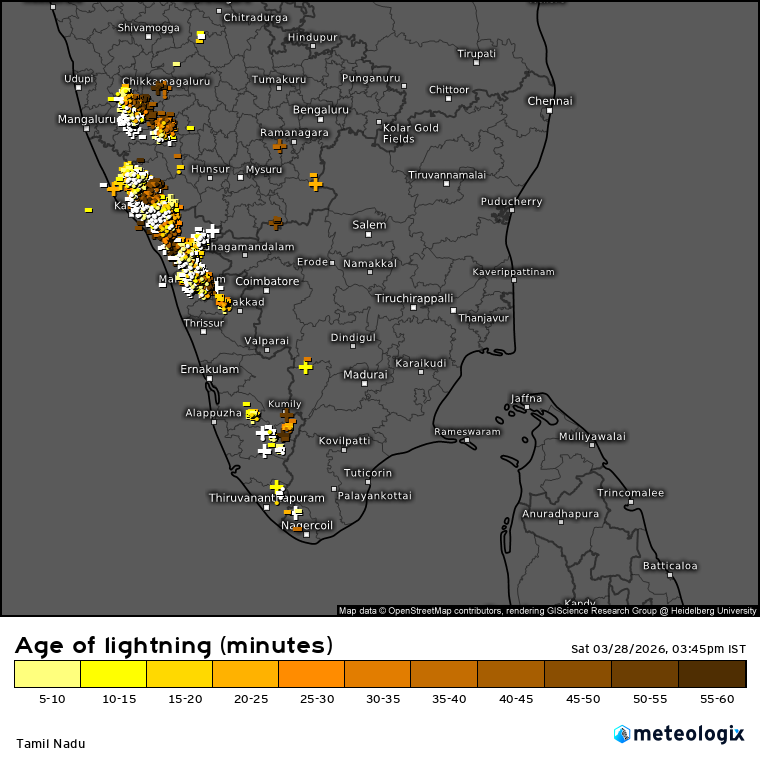
Task: Click the Tamil Nadu region label
Action: coord(51,744)
